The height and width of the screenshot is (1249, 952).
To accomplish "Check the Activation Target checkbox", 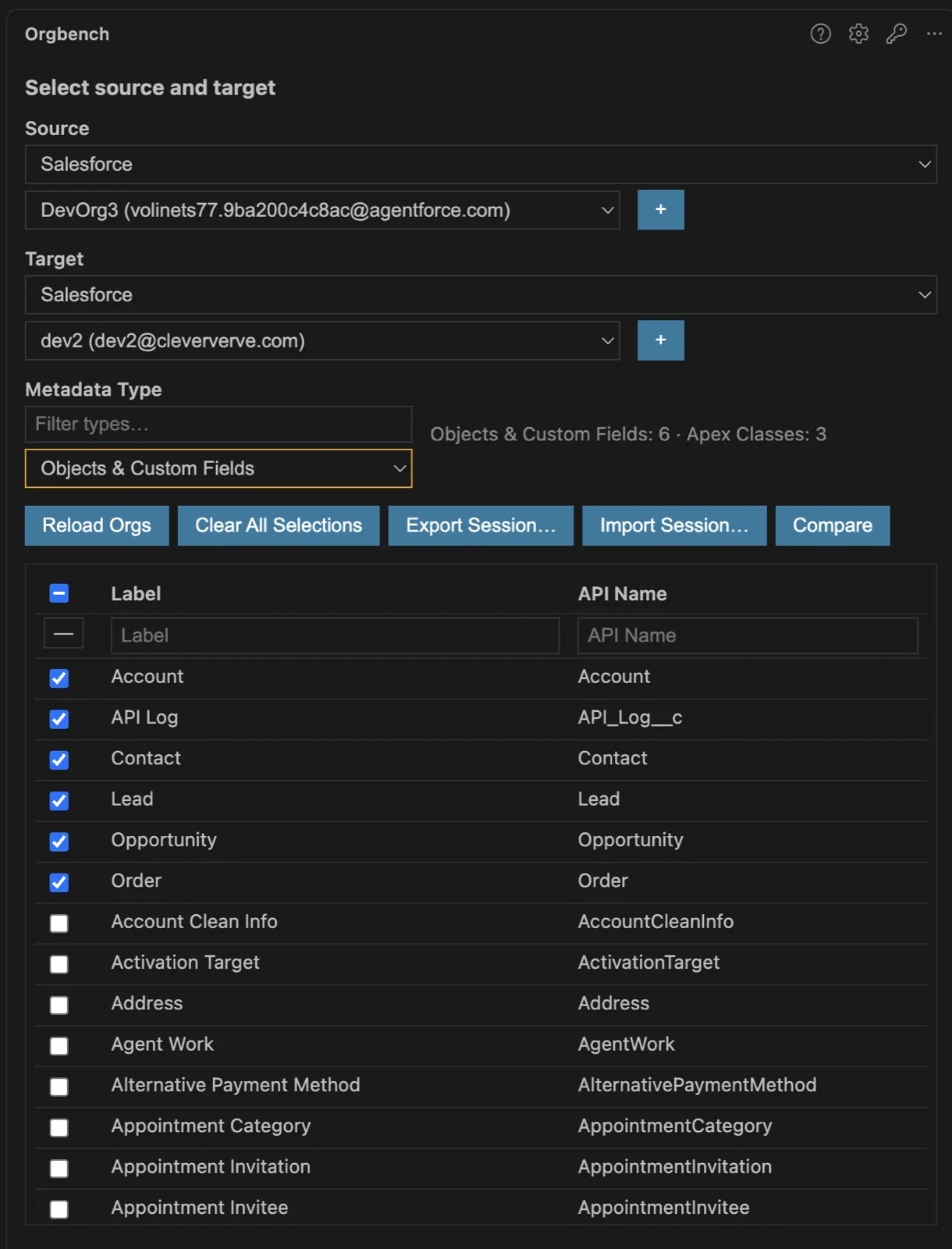I will click(x=59, y=963).
